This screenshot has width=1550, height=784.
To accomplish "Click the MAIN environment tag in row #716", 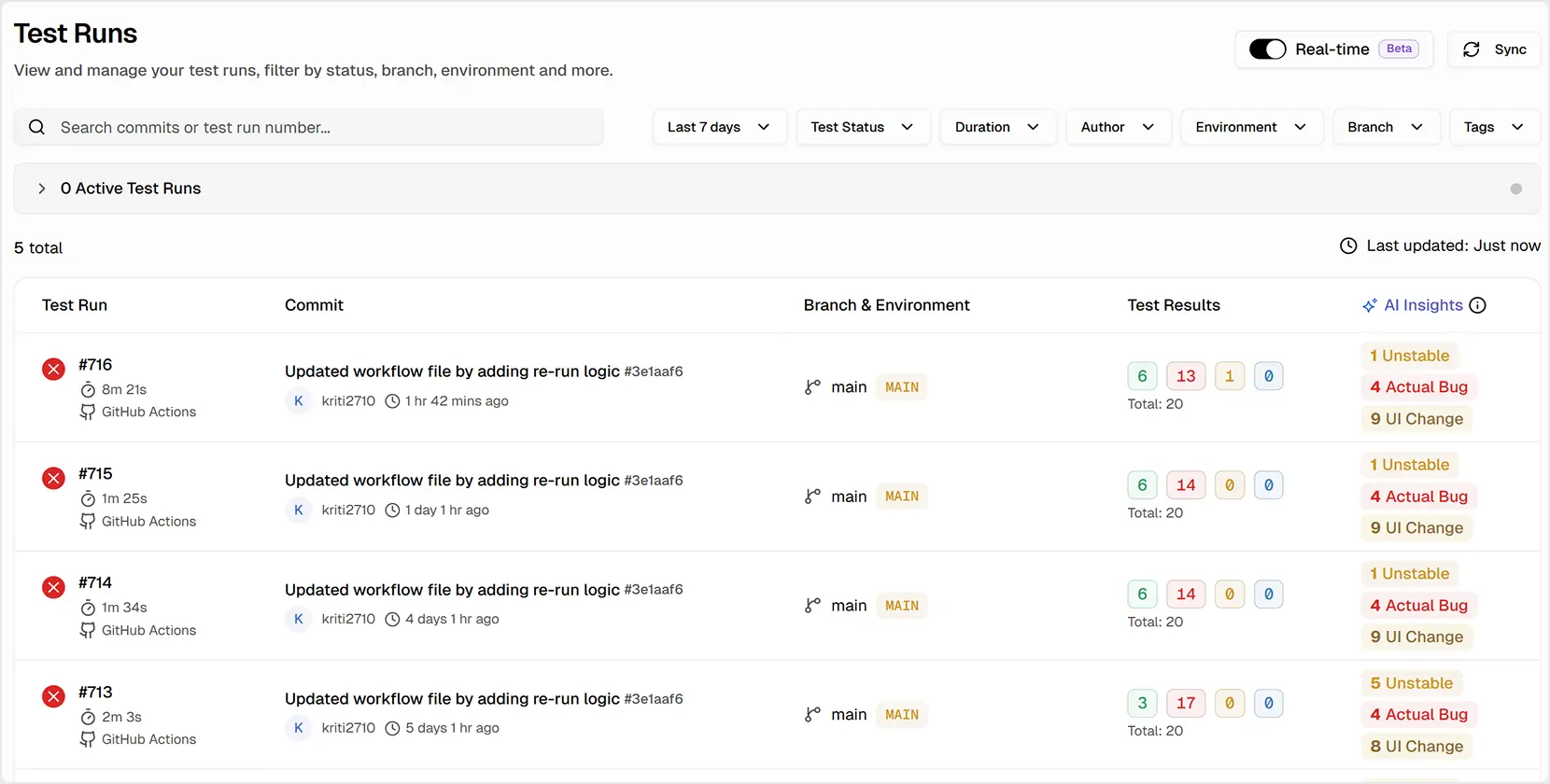I will 902,386.
